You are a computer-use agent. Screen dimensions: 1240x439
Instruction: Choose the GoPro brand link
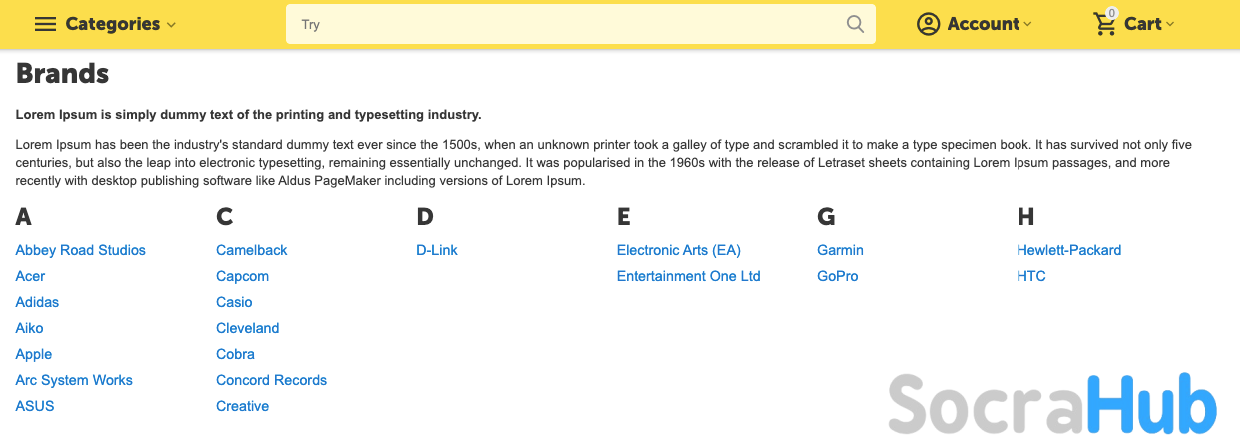(838, 276)
